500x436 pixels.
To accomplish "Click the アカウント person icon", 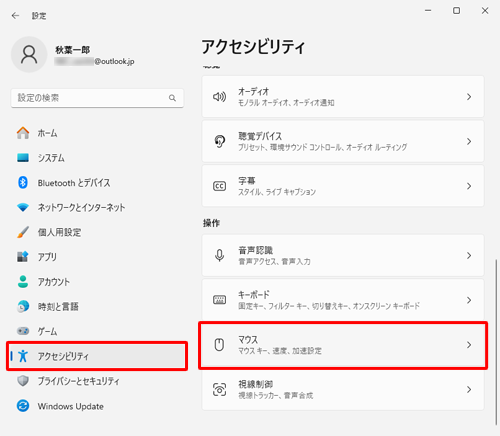I will coord(23,282).
